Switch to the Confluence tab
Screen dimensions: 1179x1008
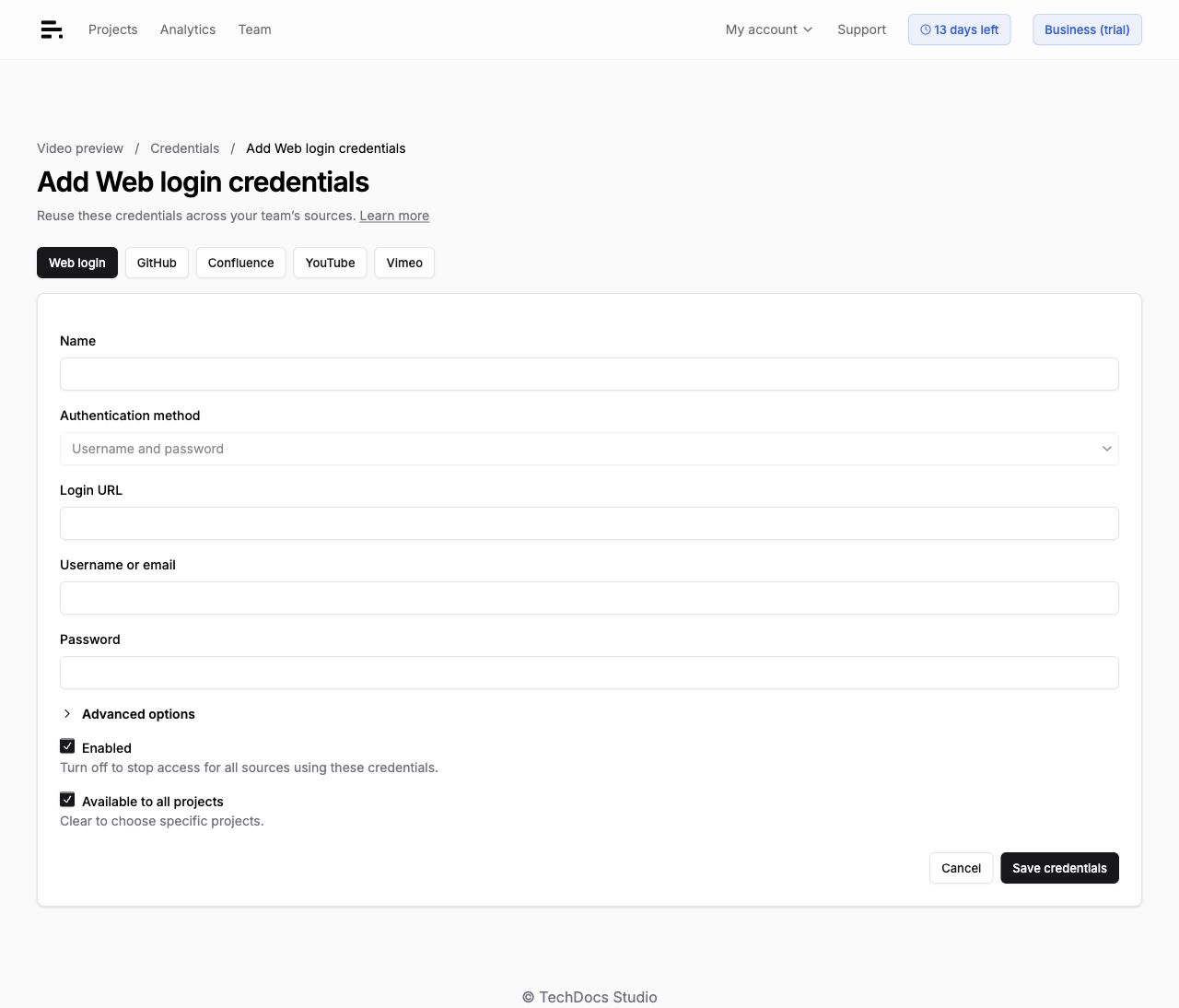[241, 263]
